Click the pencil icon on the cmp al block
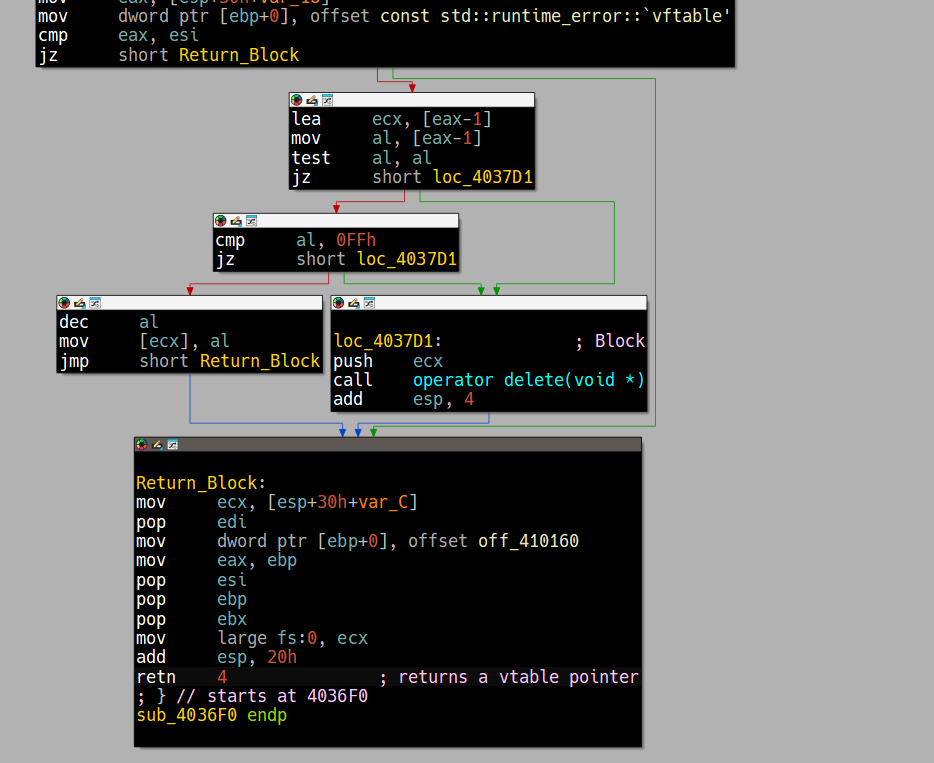 236,221
